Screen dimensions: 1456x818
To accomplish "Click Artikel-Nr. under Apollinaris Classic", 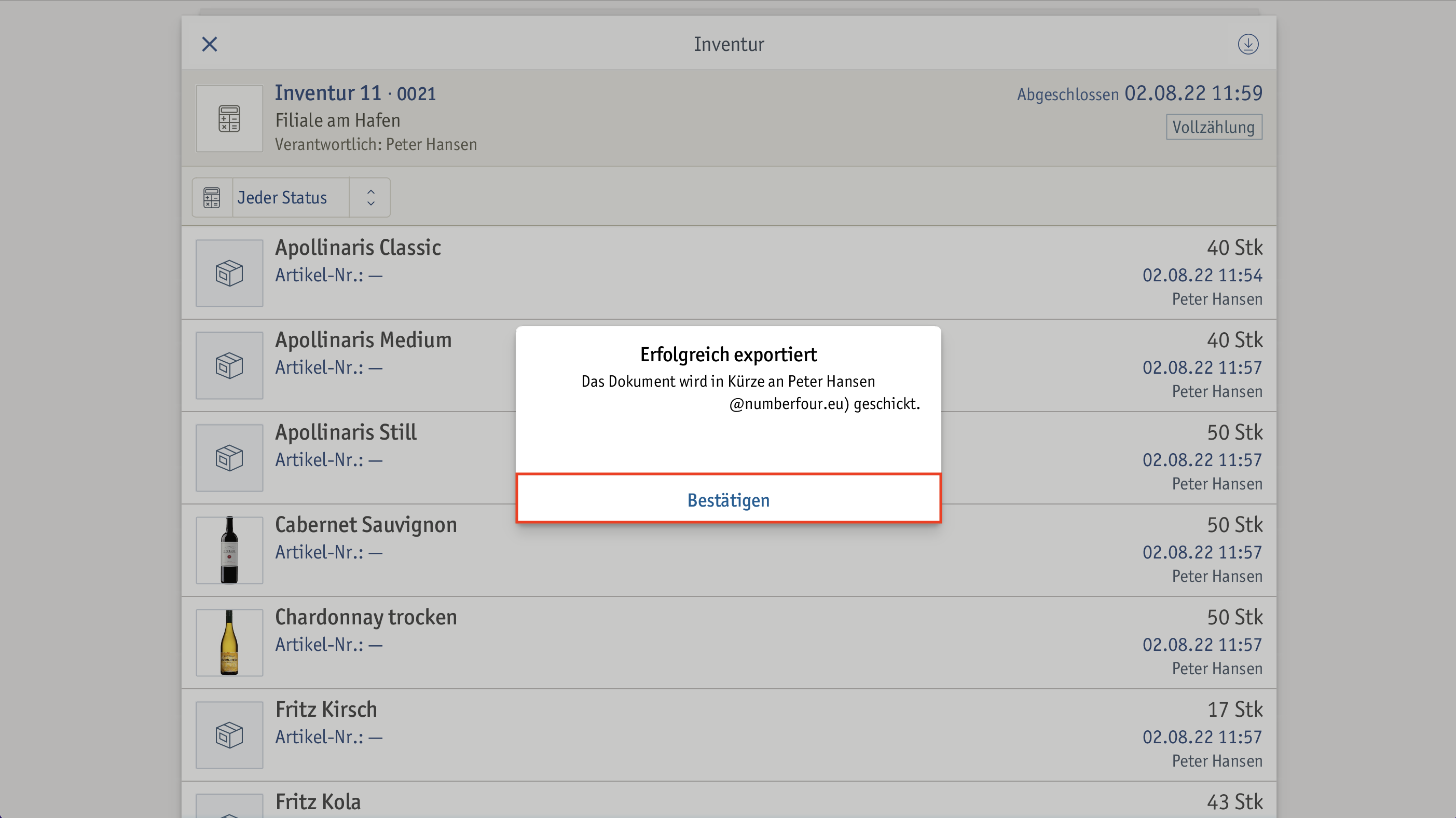I will [x=329, y=275].
